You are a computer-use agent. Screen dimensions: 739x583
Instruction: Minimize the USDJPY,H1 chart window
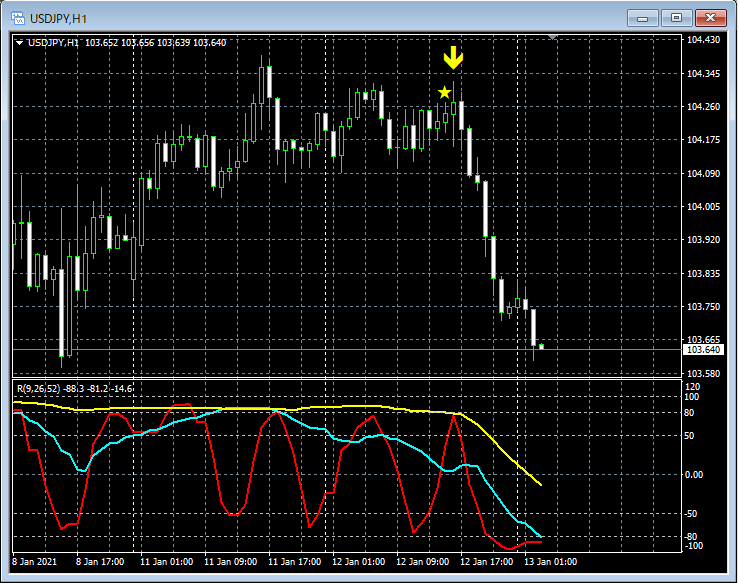(x=642, y=17)
